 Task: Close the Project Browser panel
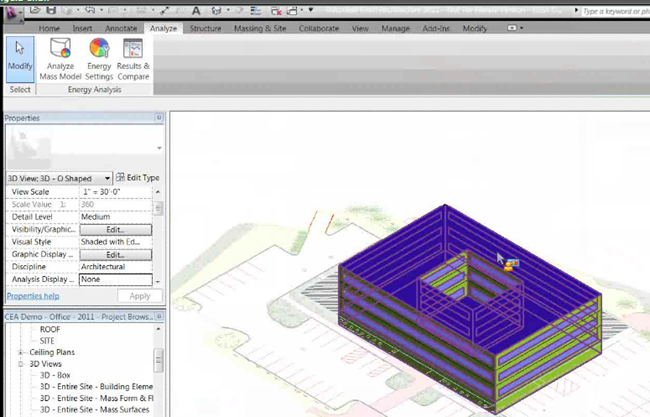coord(159,315)
